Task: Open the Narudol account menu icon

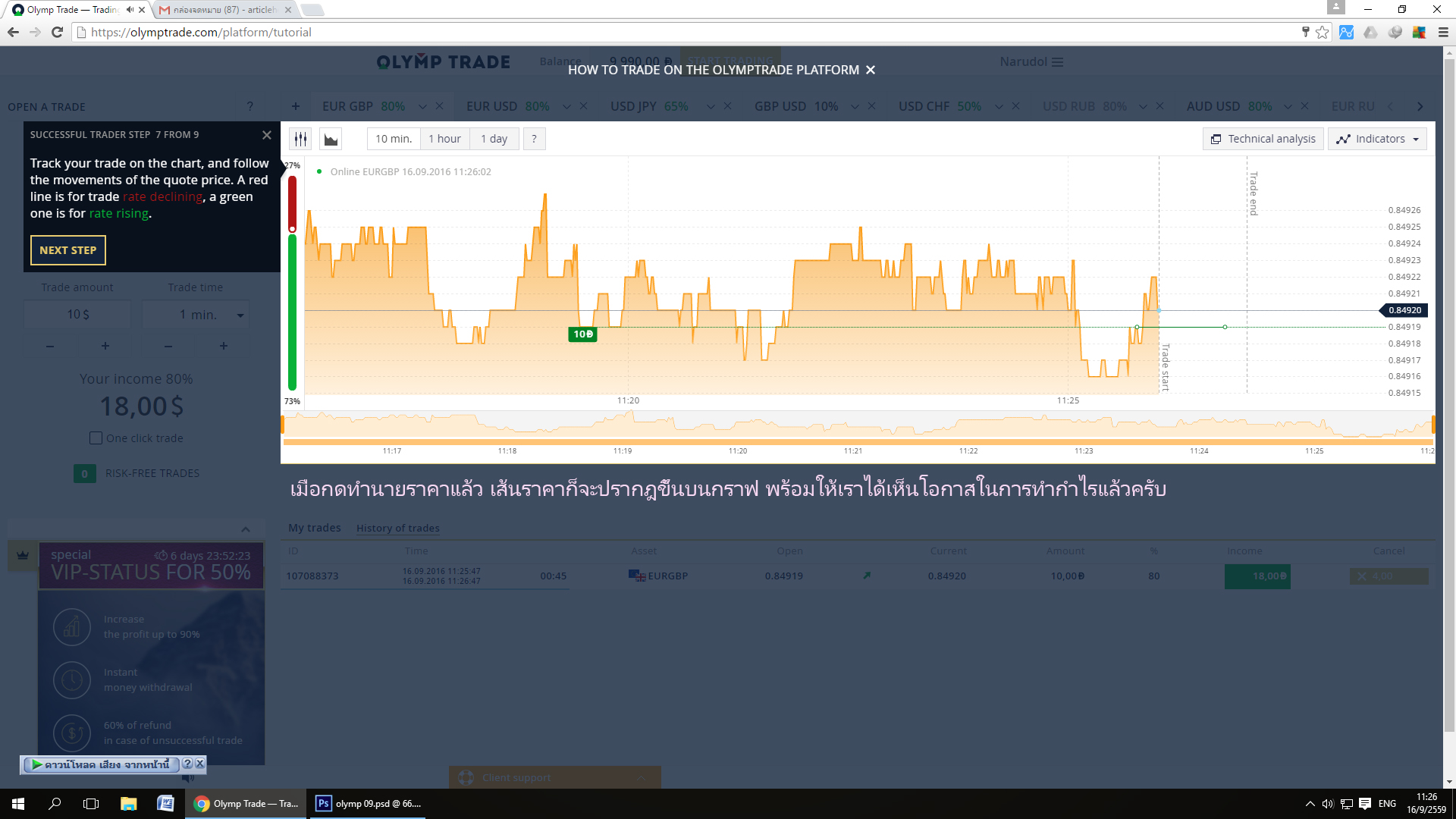Action: (1057, 61)
